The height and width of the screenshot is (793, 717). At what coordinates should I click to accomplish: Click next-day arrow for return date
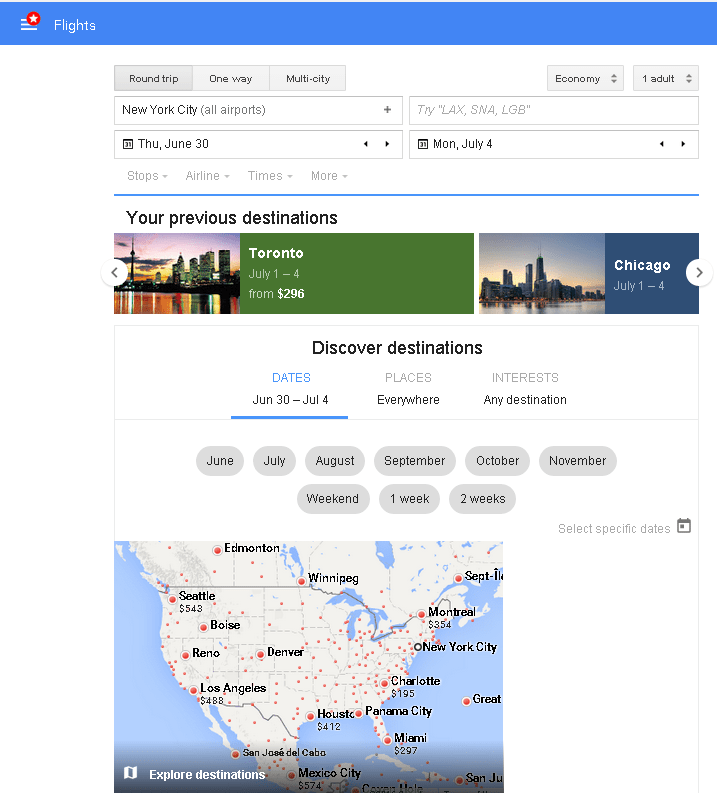[x=683, y=144]
